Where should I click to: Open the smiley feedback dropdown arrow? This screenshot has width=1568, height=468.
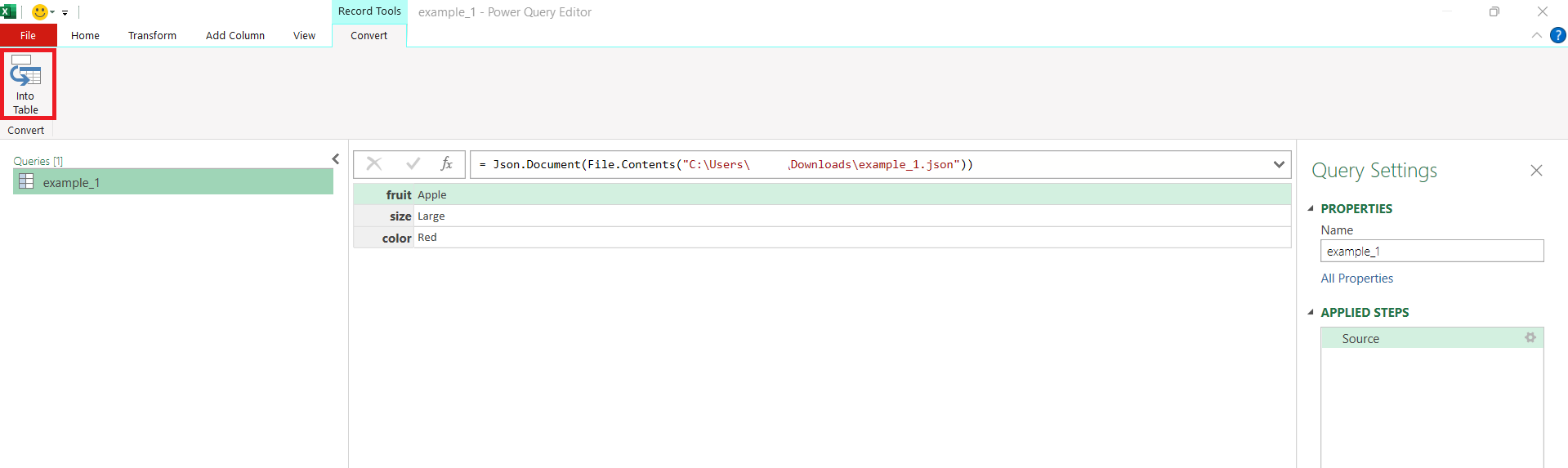pos(52,13)
